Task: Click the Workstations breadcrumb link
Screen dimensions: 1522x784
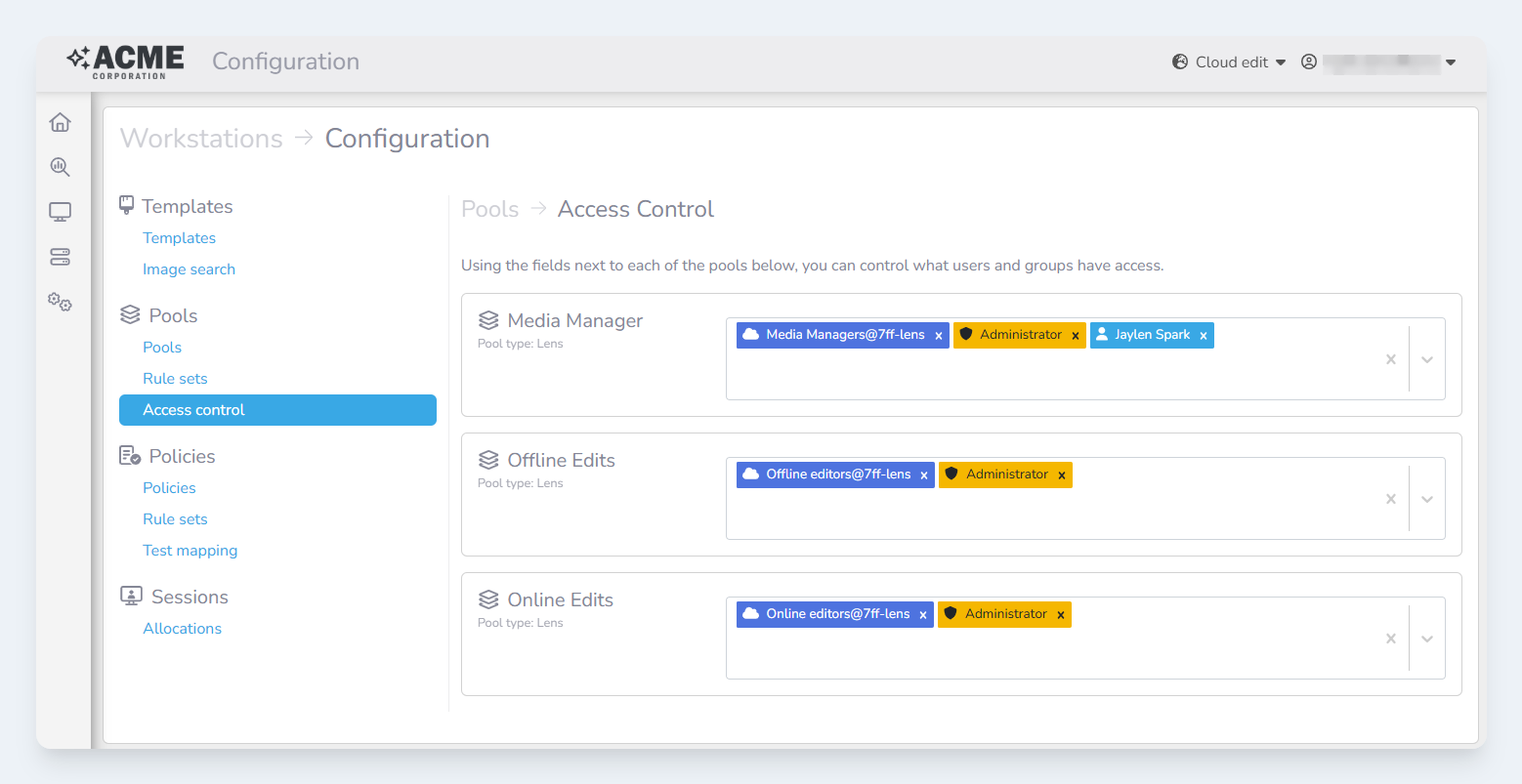Action: point(201,139)
